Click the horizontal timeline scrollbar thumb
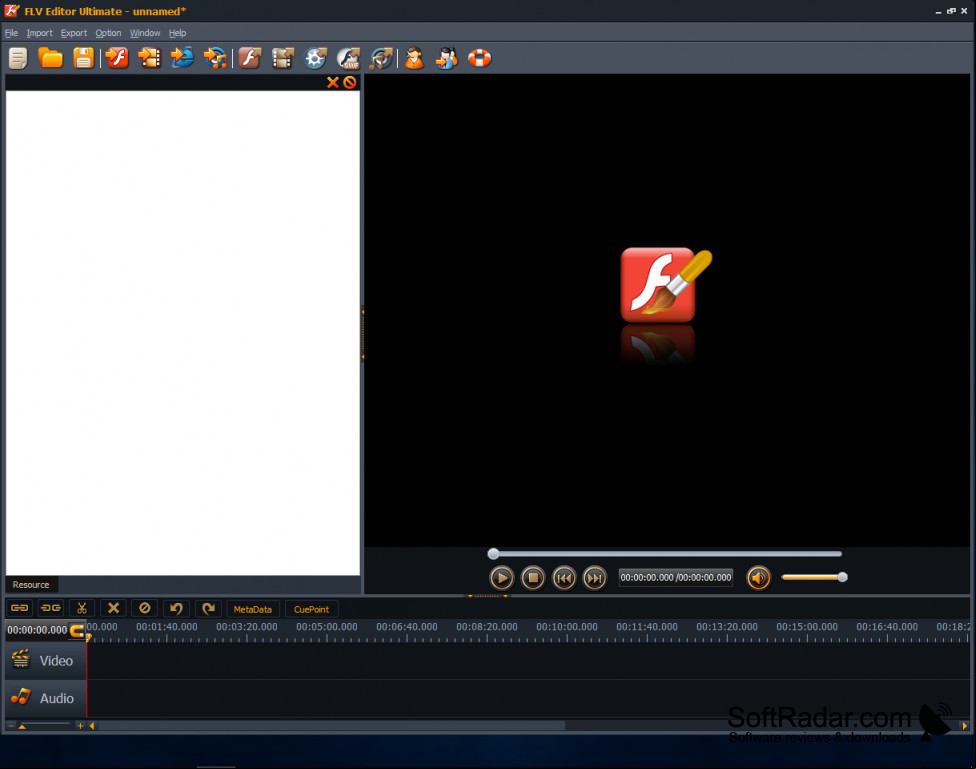Viewport: 976px width, 769px height. pyautogui.click(x=332, y=725)
